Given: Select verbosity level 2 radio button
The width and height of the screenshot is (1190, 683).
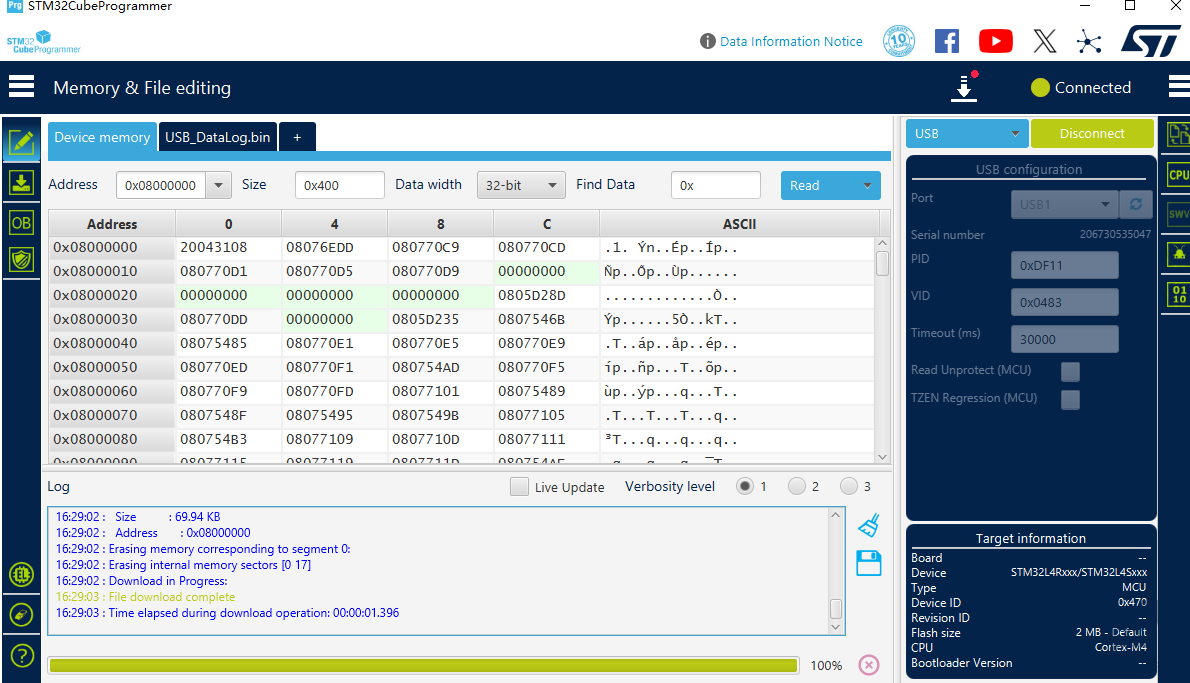Looking at the screenshot, I should pyautogui.click(x=797, y=486).
